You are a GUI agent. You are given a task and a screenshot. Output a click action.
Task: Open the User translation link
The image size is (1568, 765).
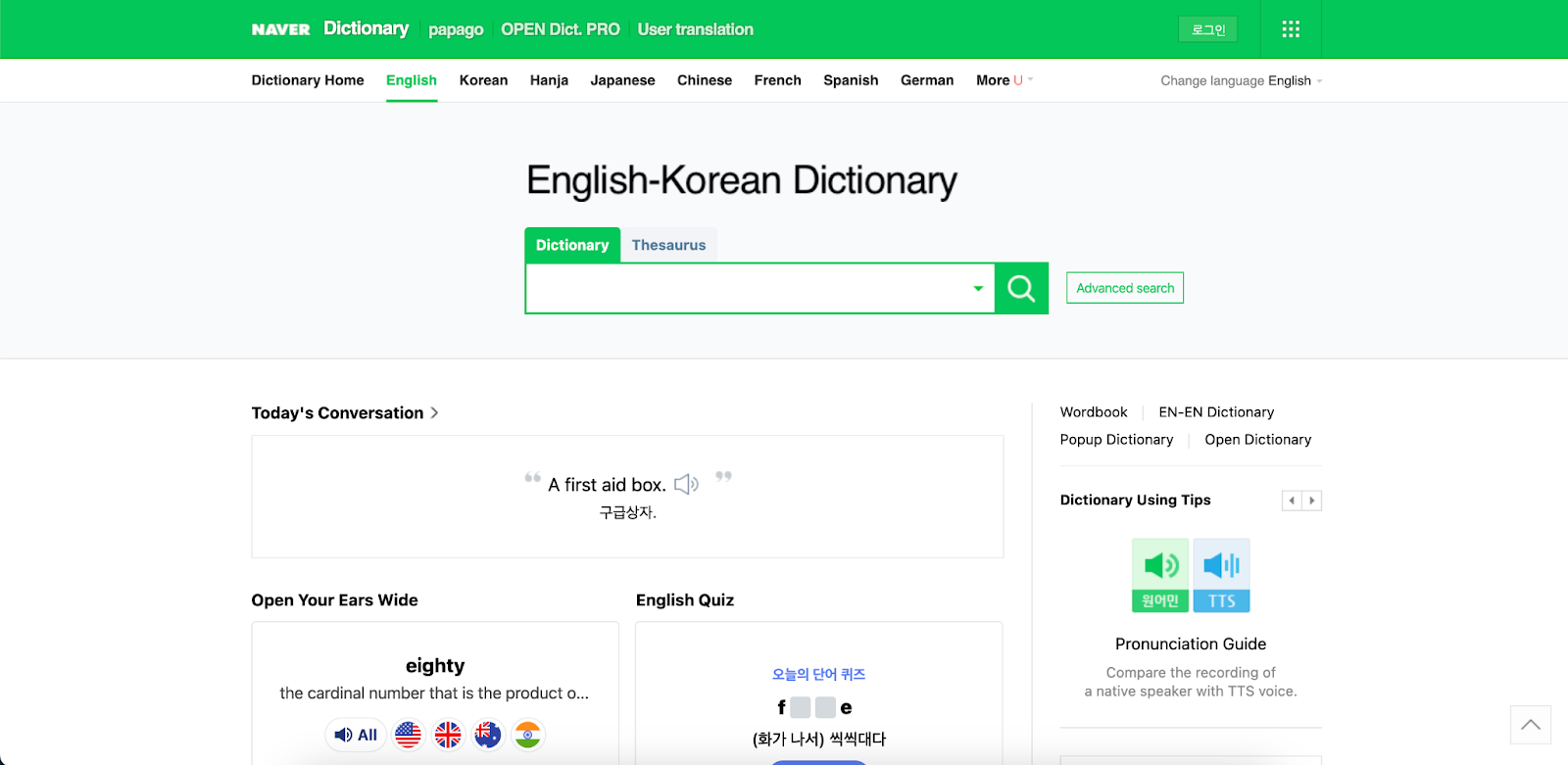point(696,29)
